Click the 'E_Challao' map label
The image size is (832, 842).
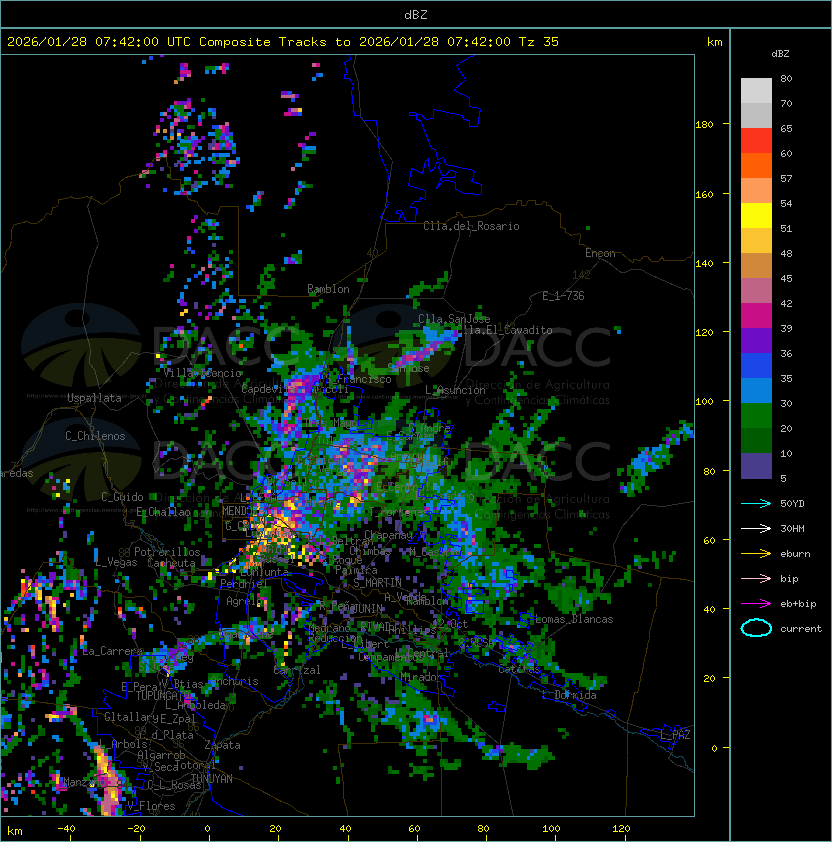click(x=163, y=512)
